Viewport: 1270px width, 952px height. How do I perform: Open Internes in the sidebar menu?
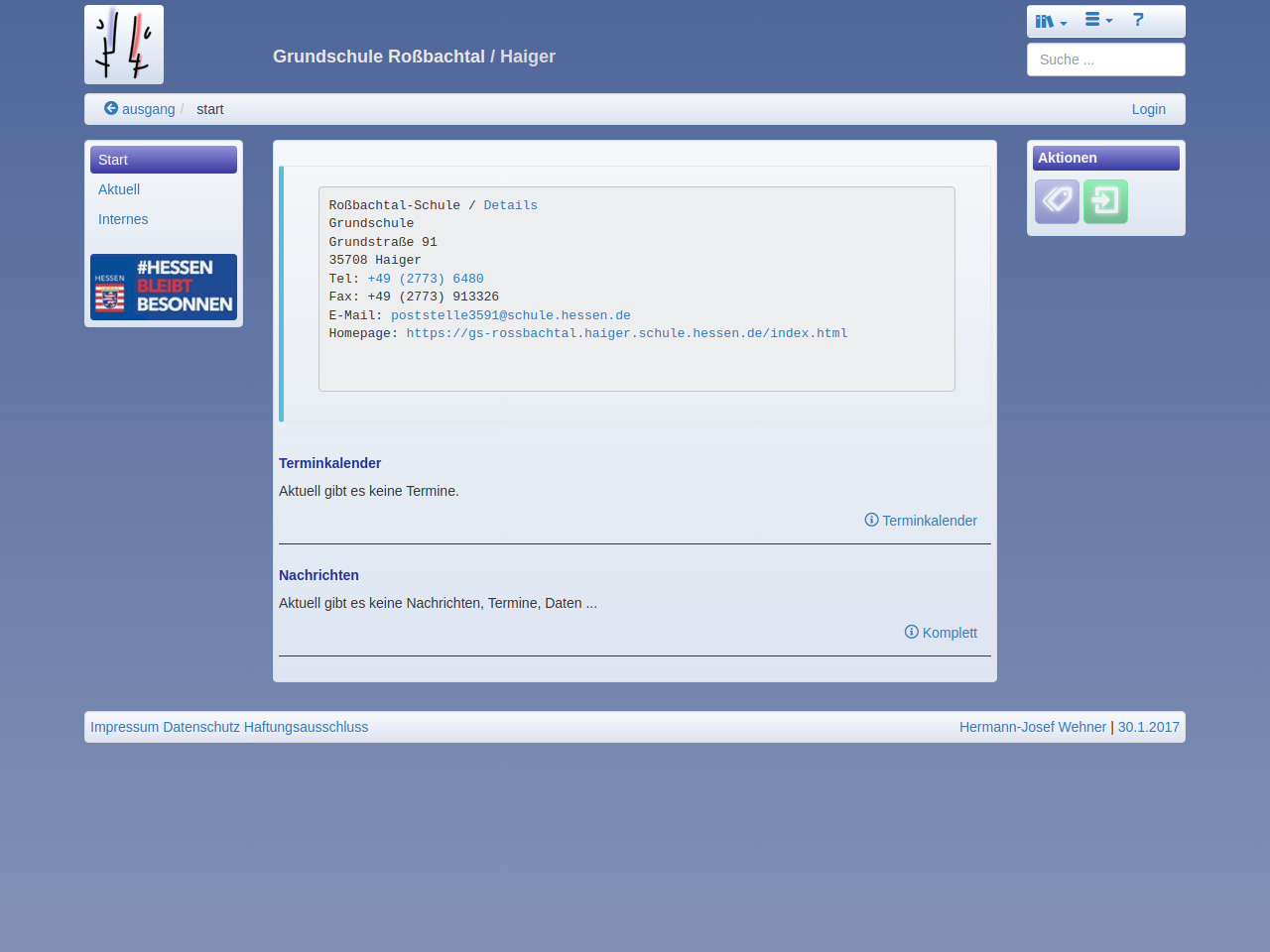[x=123, y=219]
